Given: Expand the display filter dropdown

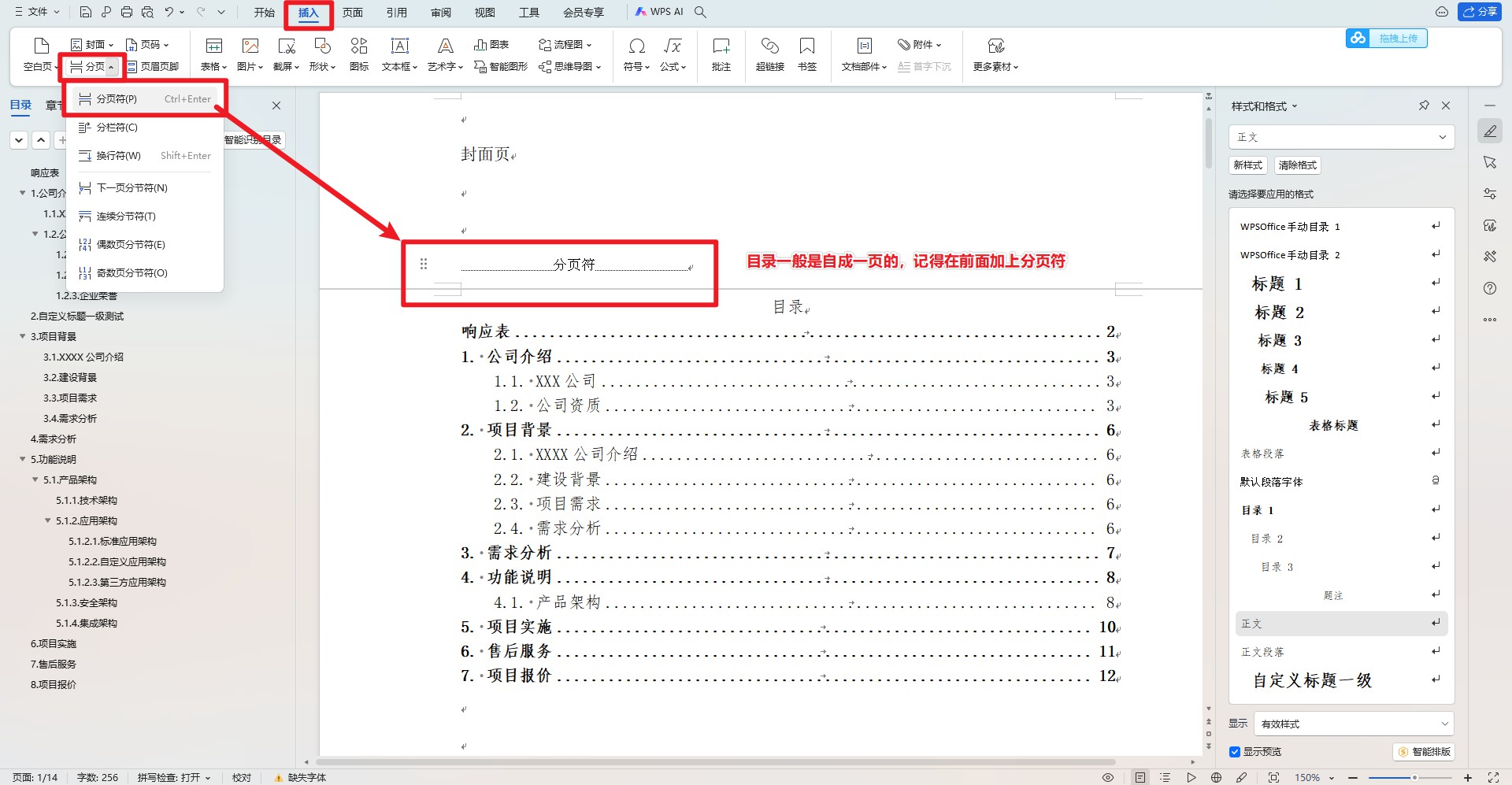Looking at the screenshot, I should (1353, 724).
